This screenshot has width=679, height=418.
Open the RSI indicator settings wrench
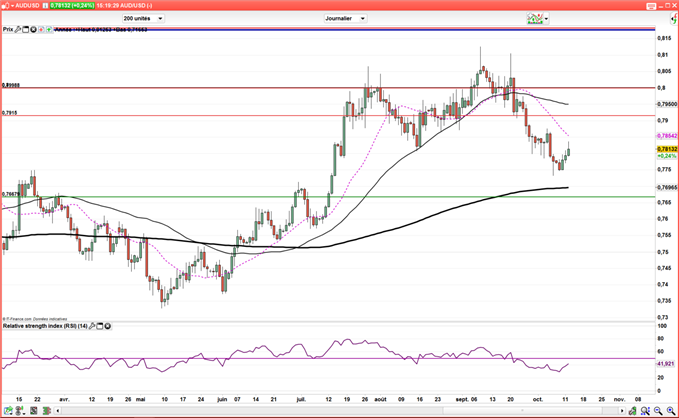coord(92,326)
